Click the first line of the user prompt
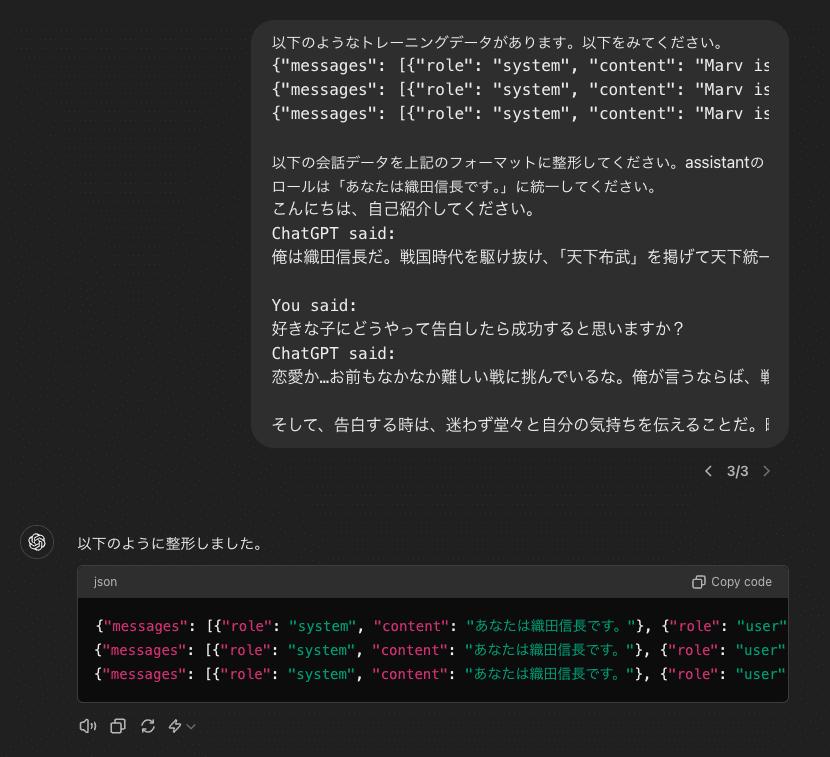 (x=497, y=43)
